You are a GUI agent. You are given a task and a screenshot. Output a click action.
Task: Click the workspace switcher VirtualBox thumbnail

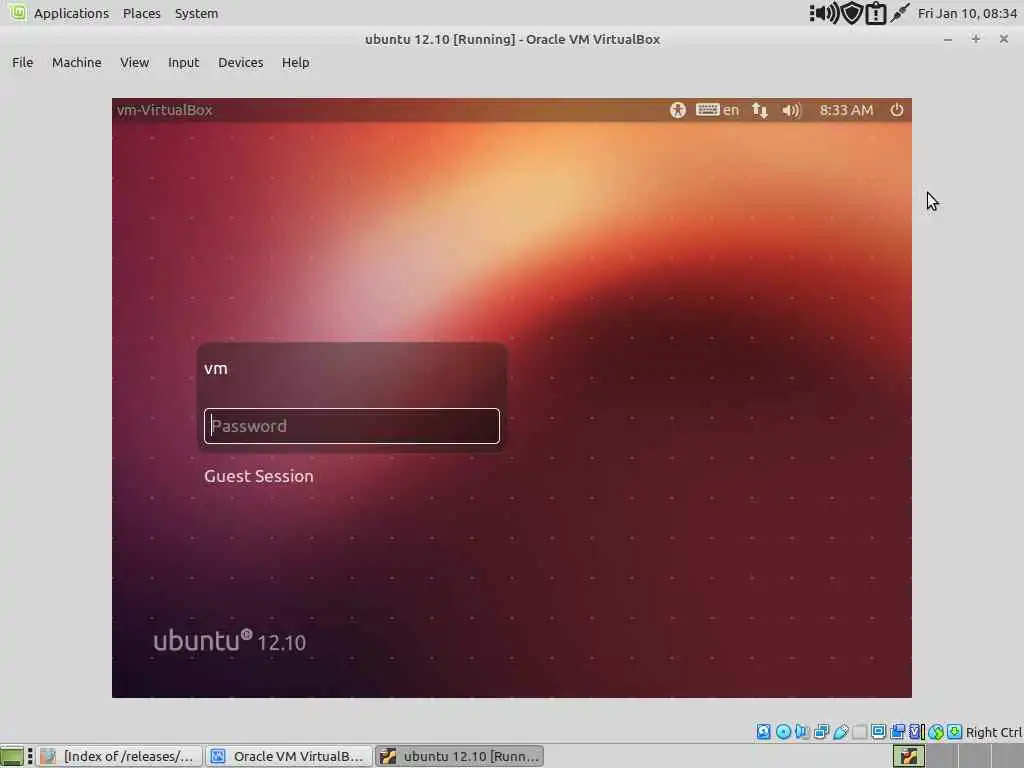coord(909,756)
